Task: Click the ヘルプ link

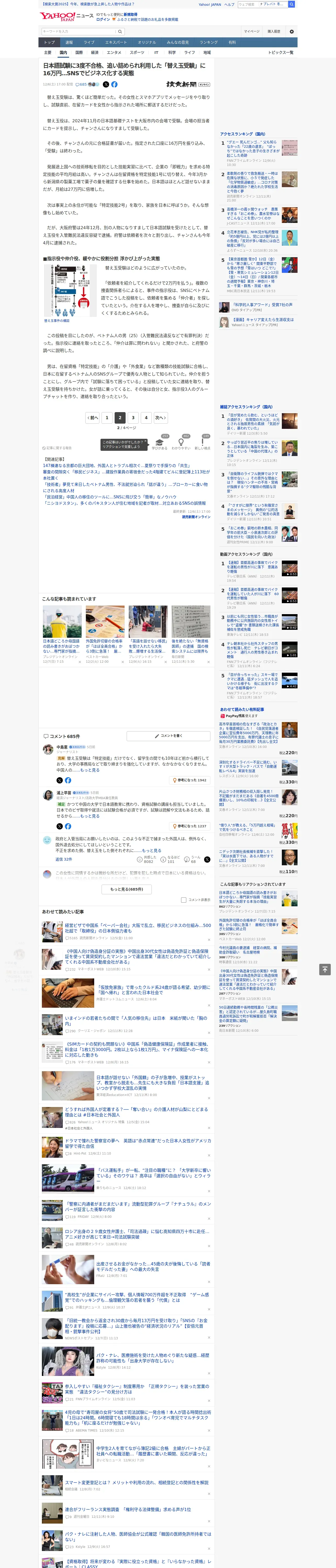Action: [x=229, y=4]
